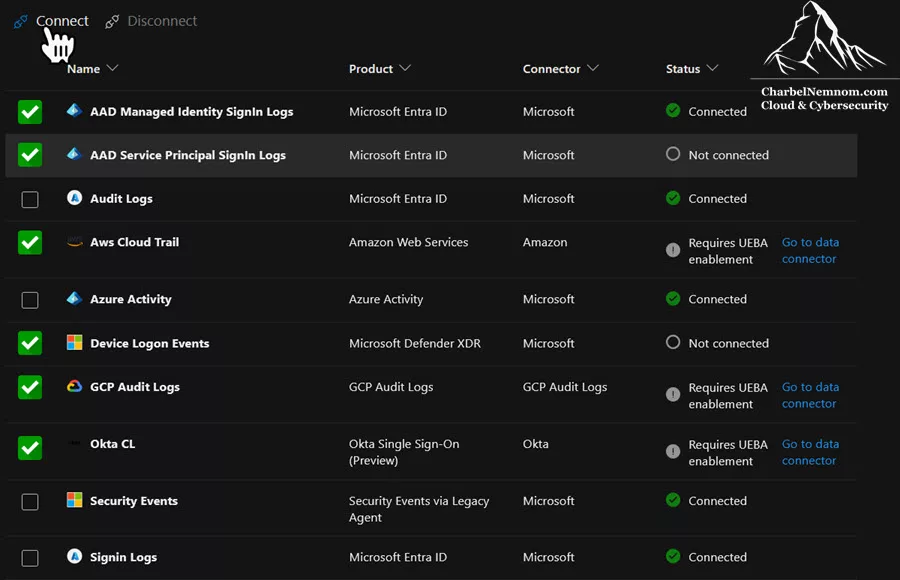900x580 pixels.
Task: Uncheck the Aws Cloud Trail checkbox
Action: 30,242
